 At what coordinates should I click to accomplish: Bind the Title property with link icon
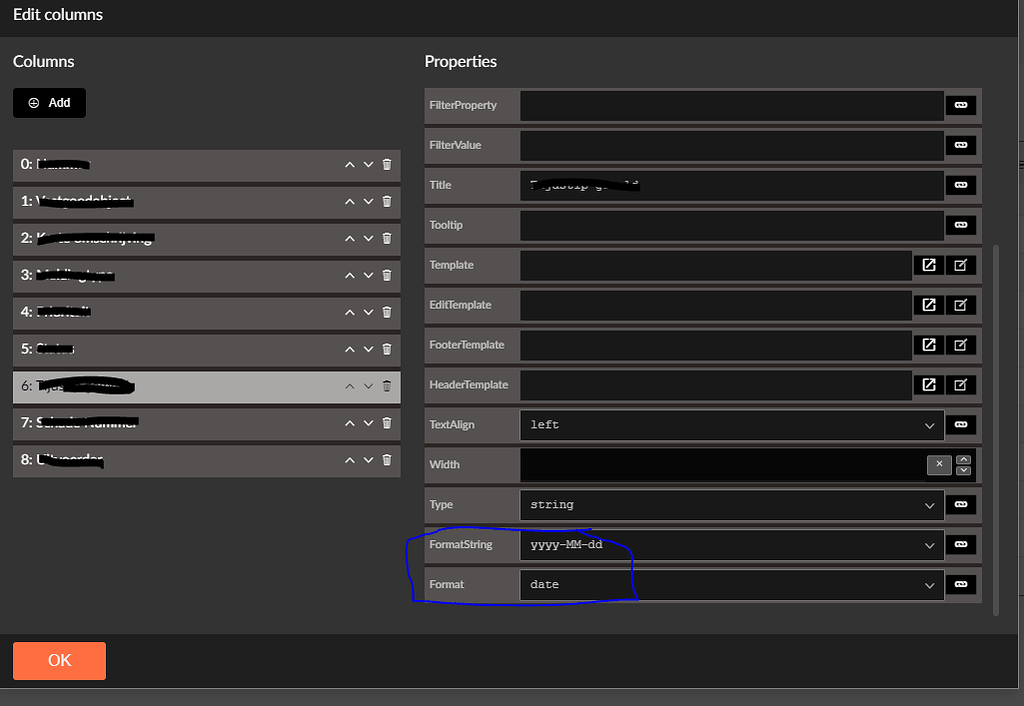tap(961, 185)
